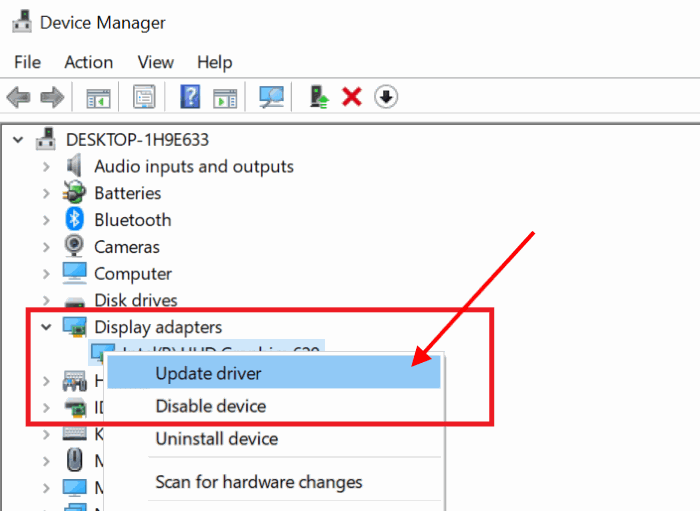Click the Forward arrow toolbar icon

(x=52, y=97)
